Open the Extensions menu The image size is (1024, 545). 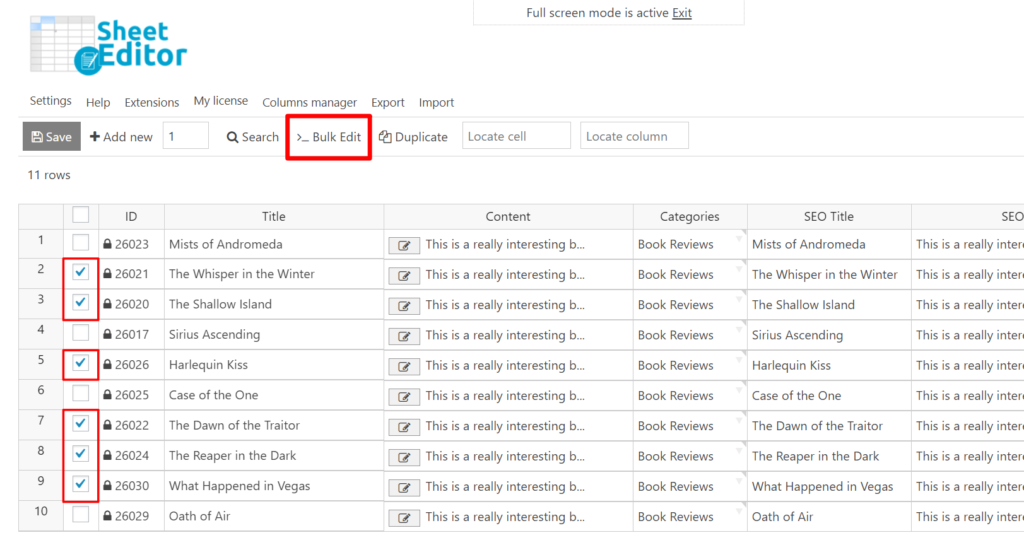[x=152, y=102]
